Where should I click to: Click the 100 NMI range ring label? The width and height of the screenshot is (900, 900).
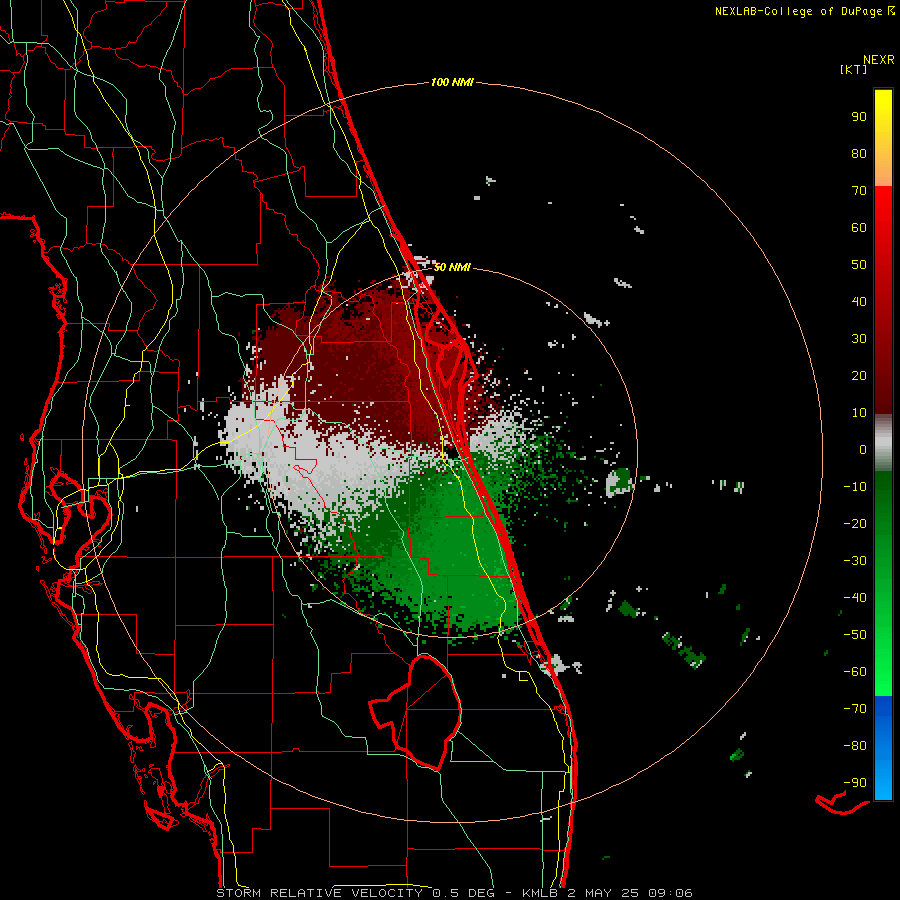(452, 82)
